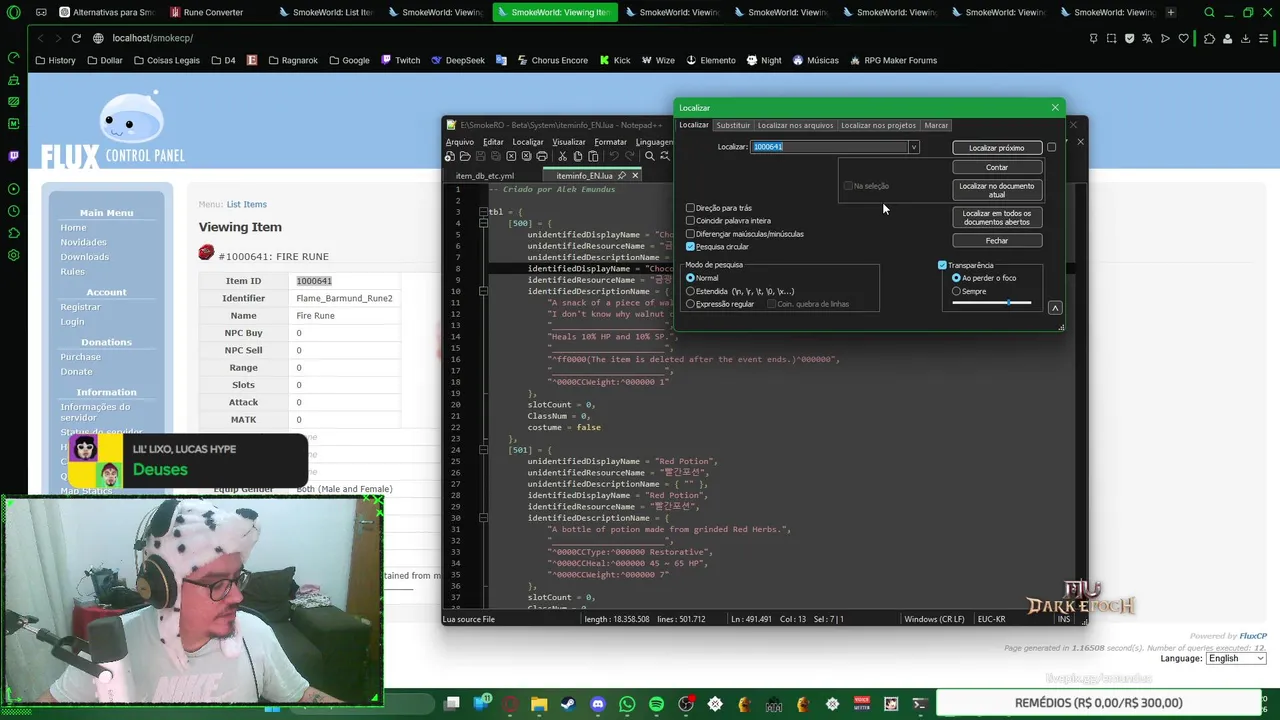Click the Twitch bookmark in bookmarks bar

point(400,60)
